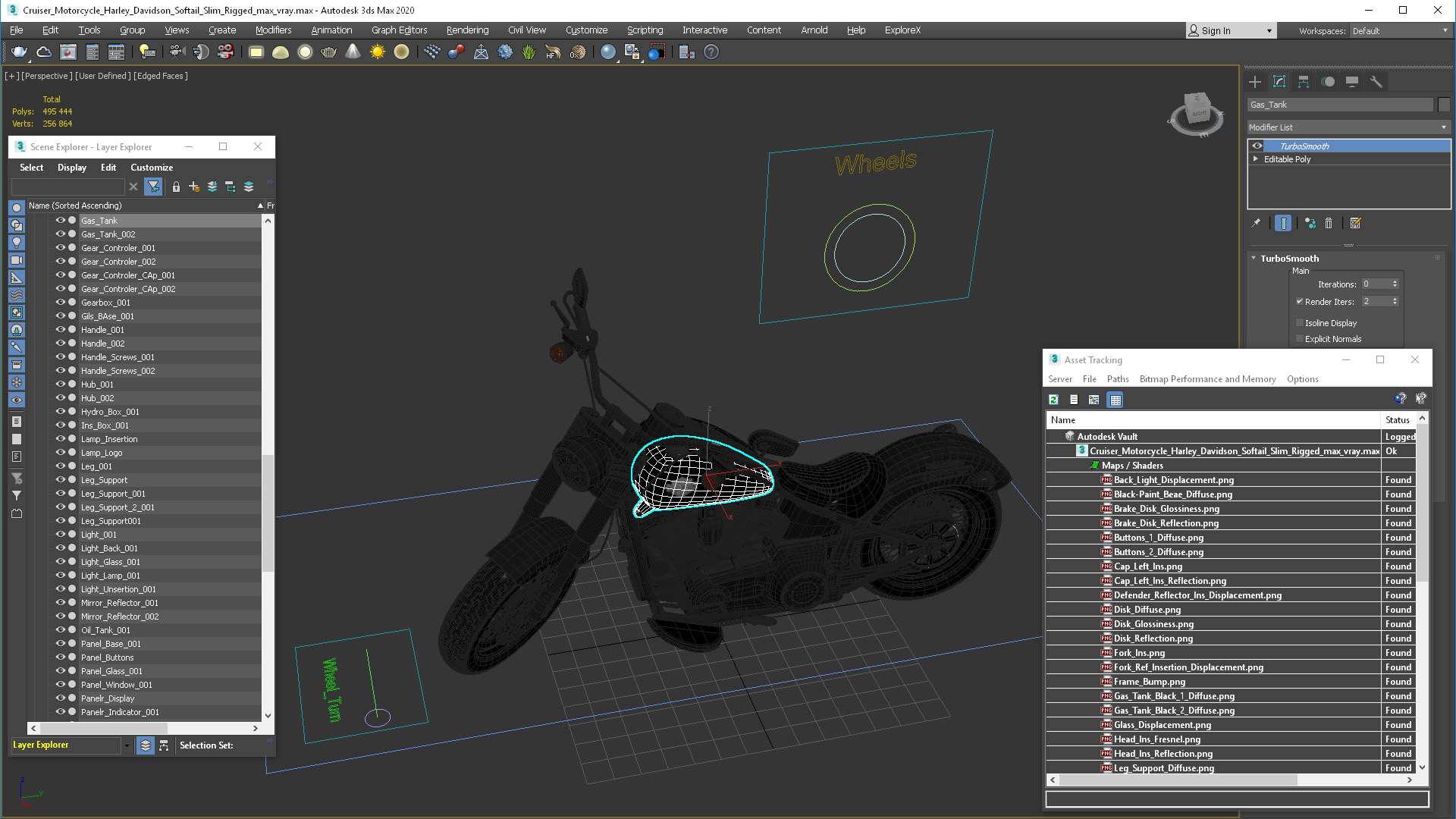Click the filter funnel icon in Scene Explorer
Screen dimensions: 1456x819
coord(153,187)
